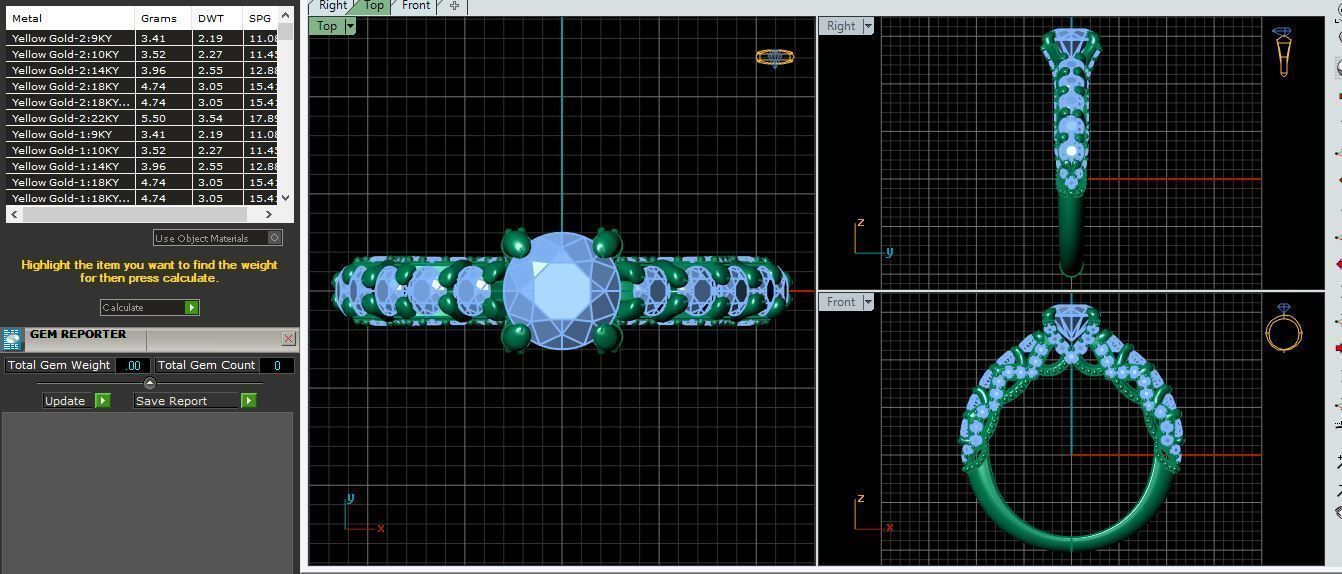
Task: Click the metal list scroll up arrow
Action: (286, 16)
